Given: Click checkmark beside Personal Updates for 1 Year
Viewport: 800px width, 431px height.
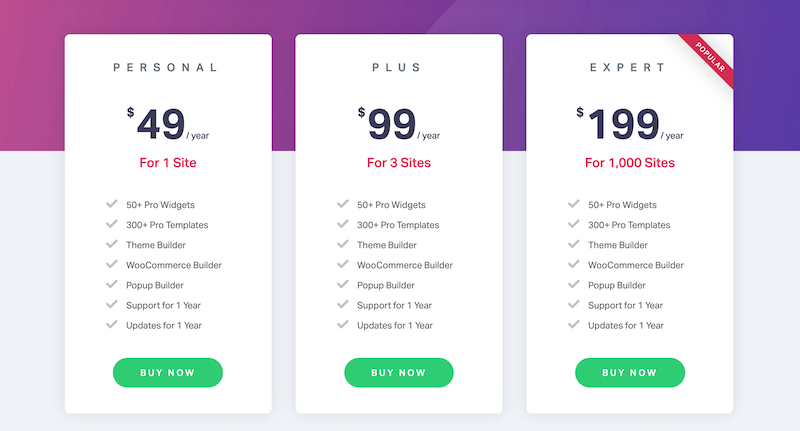Looking at the screenshot, I should 112,324.
